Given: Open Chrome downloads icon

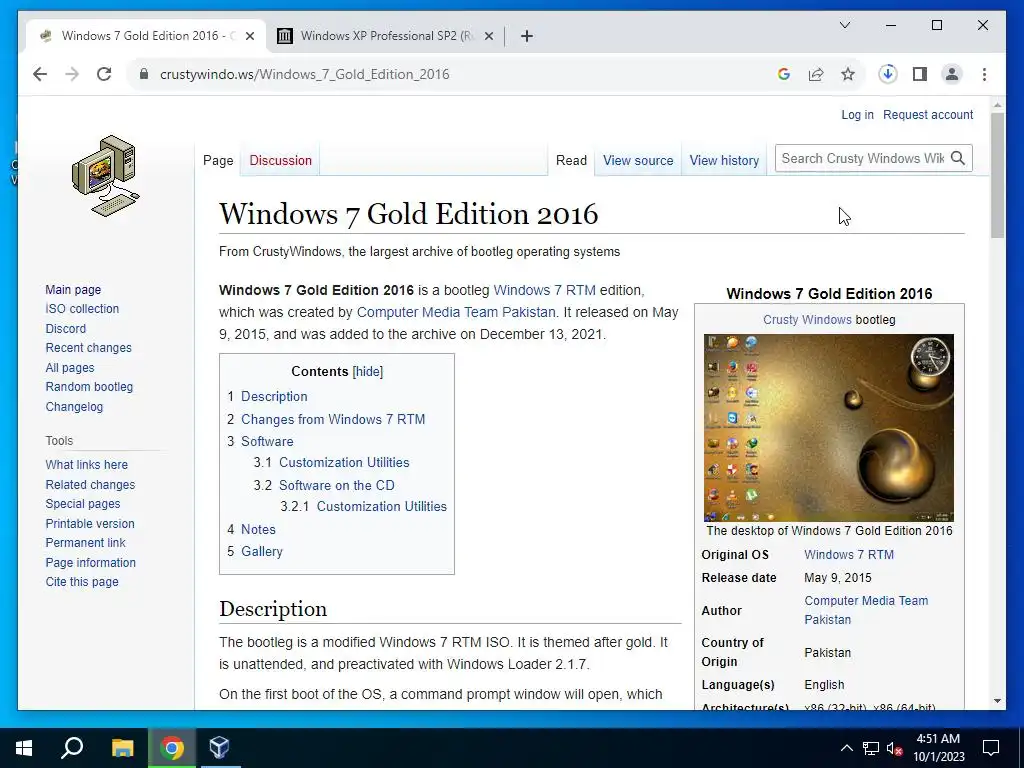Looking at the screenshot, I should pos(888,74).
